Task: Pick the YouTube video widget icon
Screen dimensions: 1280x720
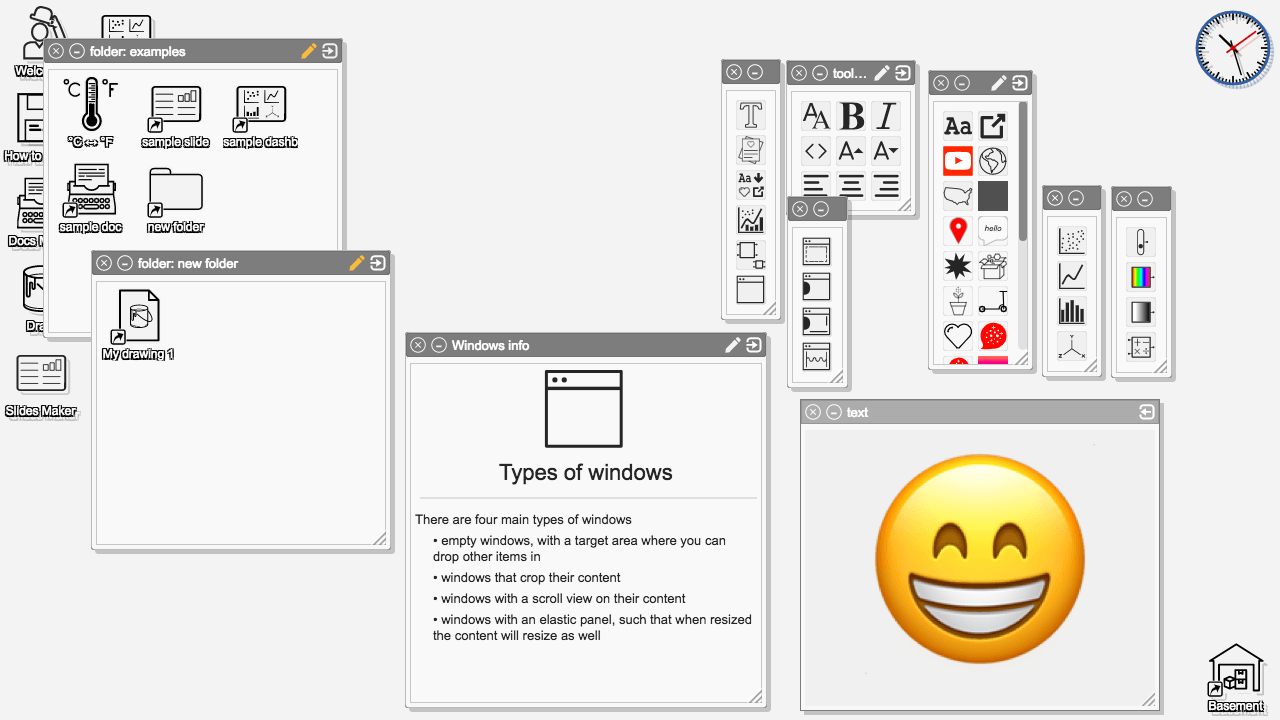Action: 958,160
